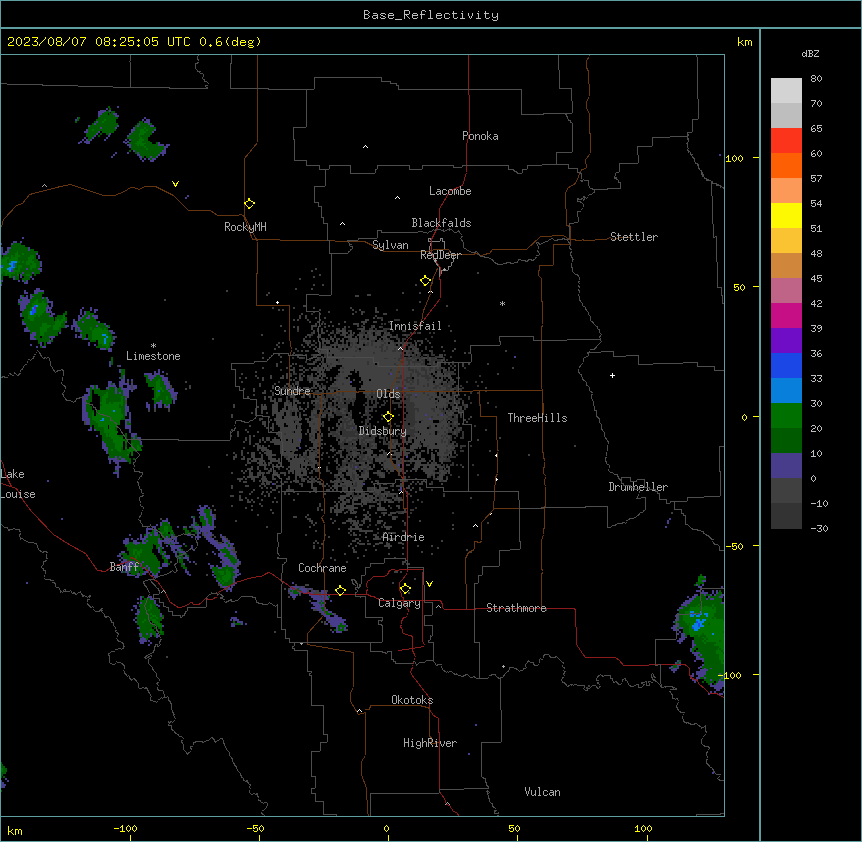This screenshot has width=862, height=842.
Task: Click the RedDeer city label
Action: coord(440,255)
